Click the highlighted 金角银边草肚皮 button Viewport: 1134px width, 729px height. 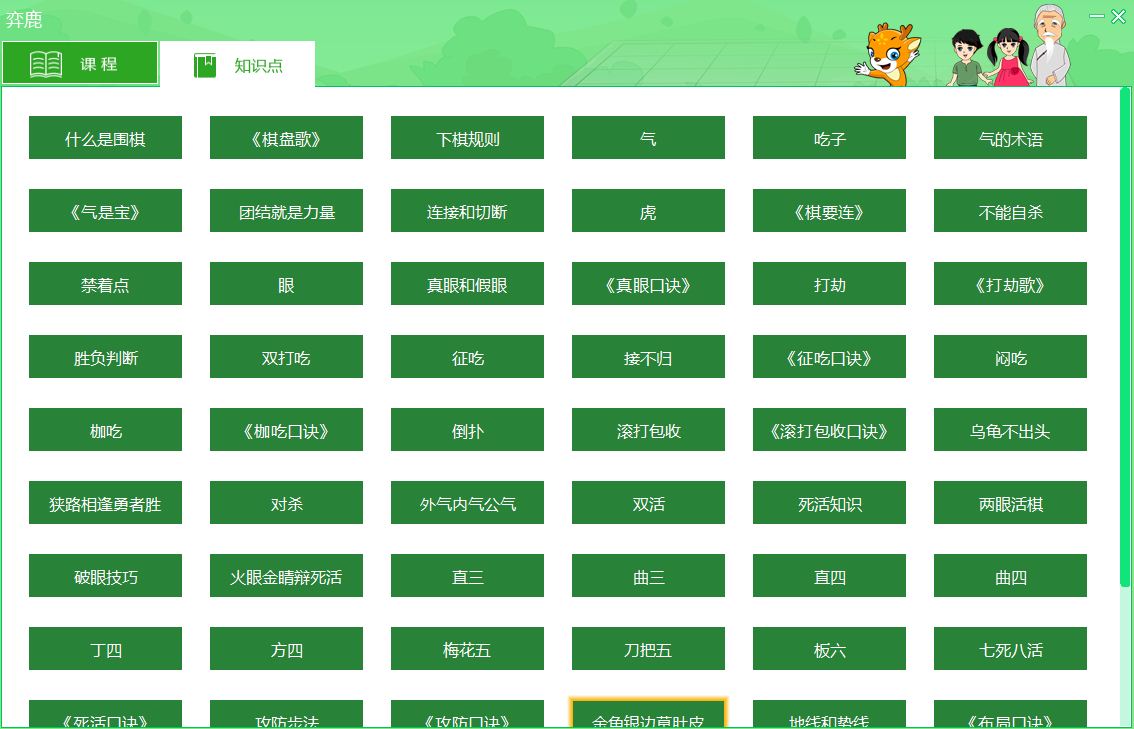648,715
